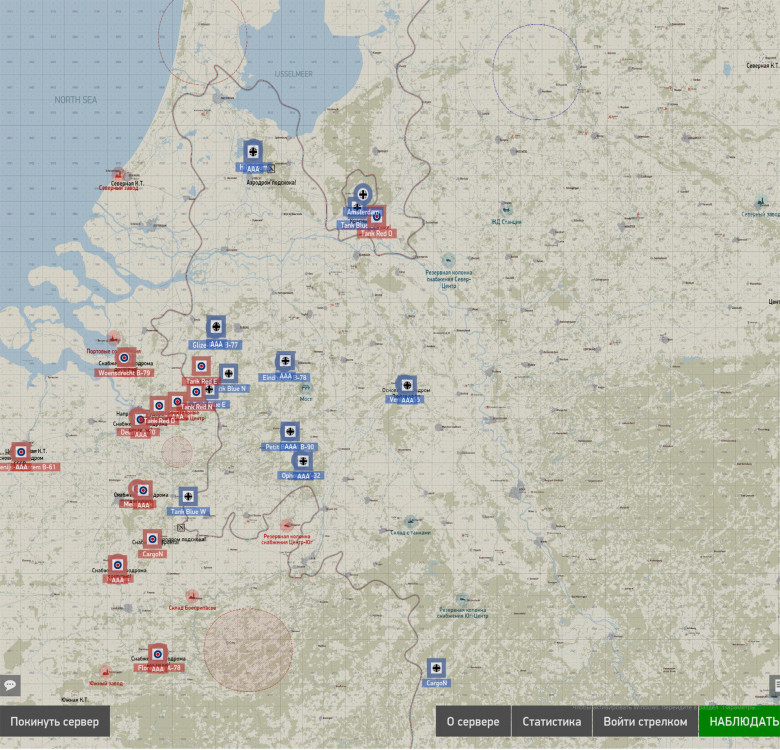Click teal convoy icon at Резервная колонна Север-Центр

coord(448,259)
